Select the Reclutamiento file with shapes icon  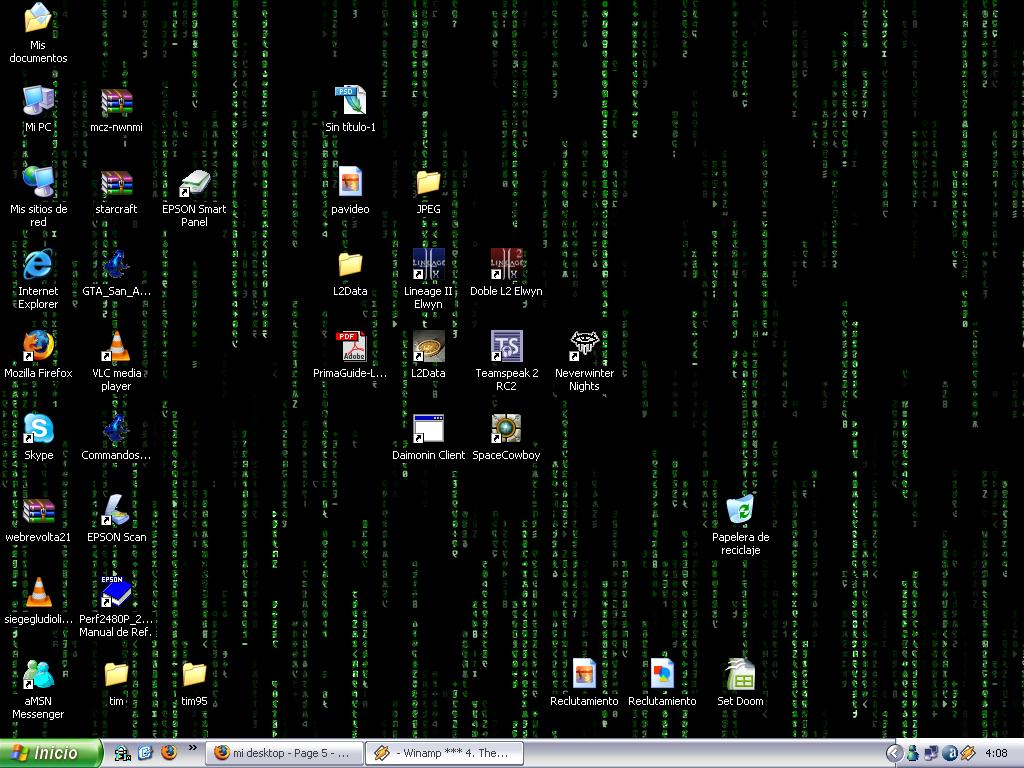pyautogui.click(x=662, y=683)
